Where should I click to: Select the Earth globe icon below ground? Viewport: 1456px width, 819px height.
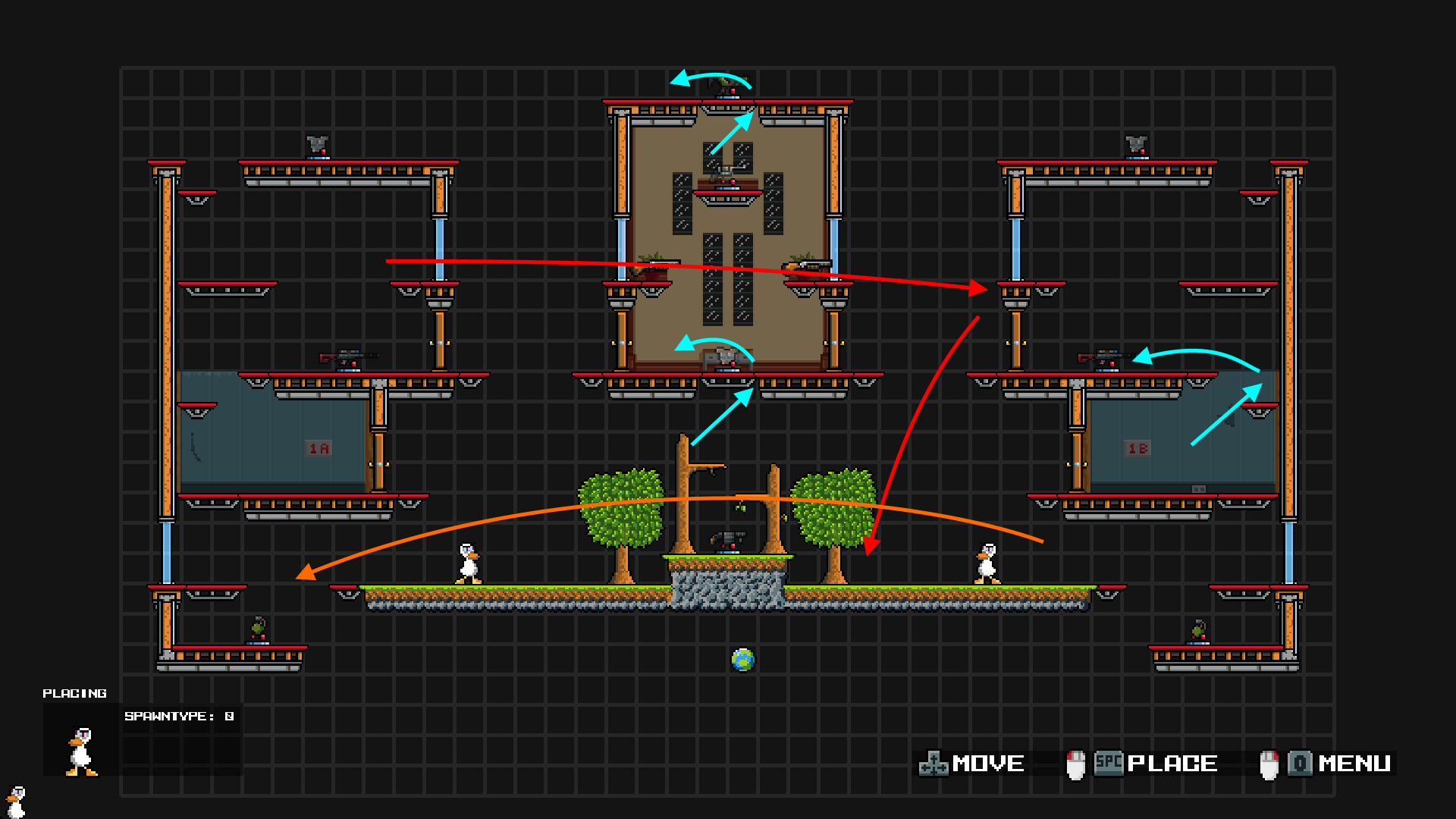[742, 659]
